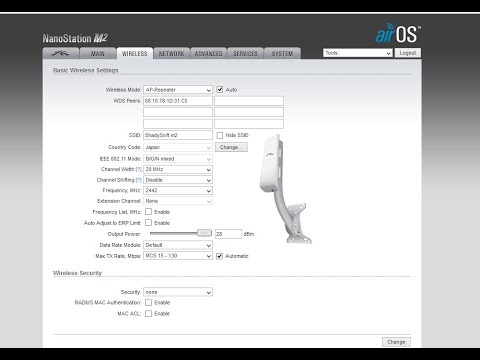Go to the ADVANCED tab

click(x=208, y=53)
